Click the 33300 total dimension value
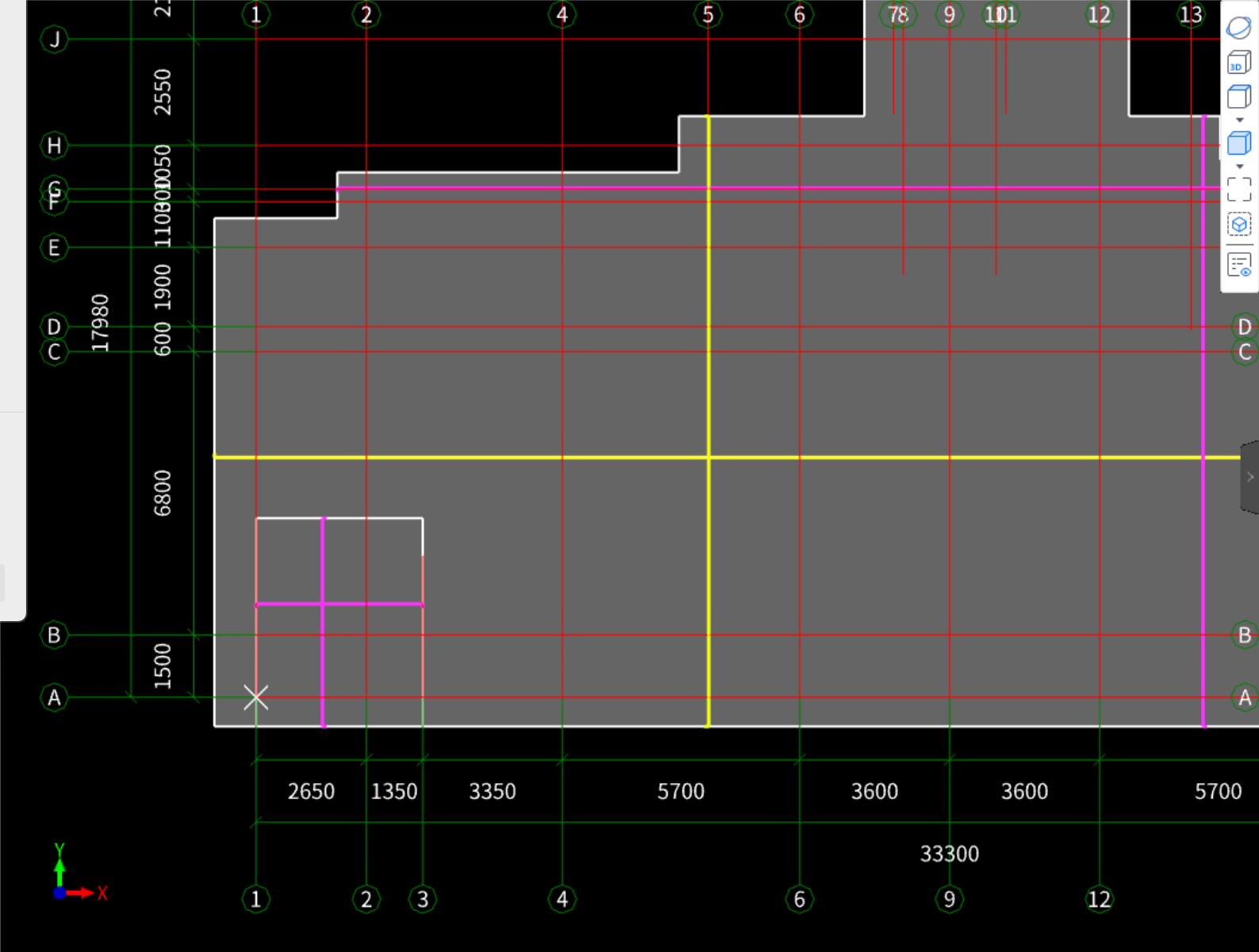1259x952 pixels. (950, 854)
